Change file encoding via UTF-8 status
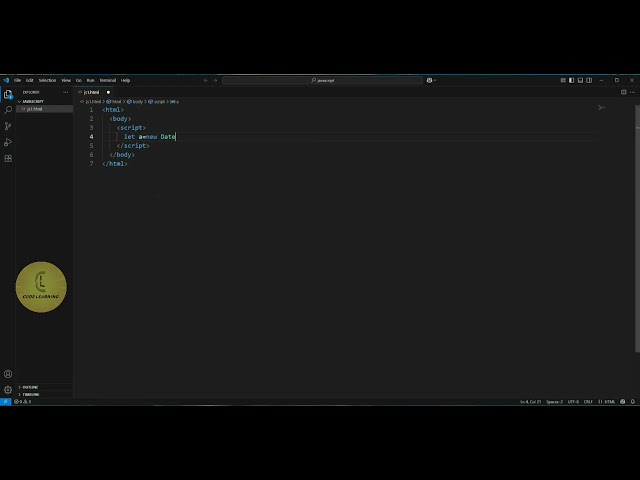 pyautogui.click(x=573, y=402)
